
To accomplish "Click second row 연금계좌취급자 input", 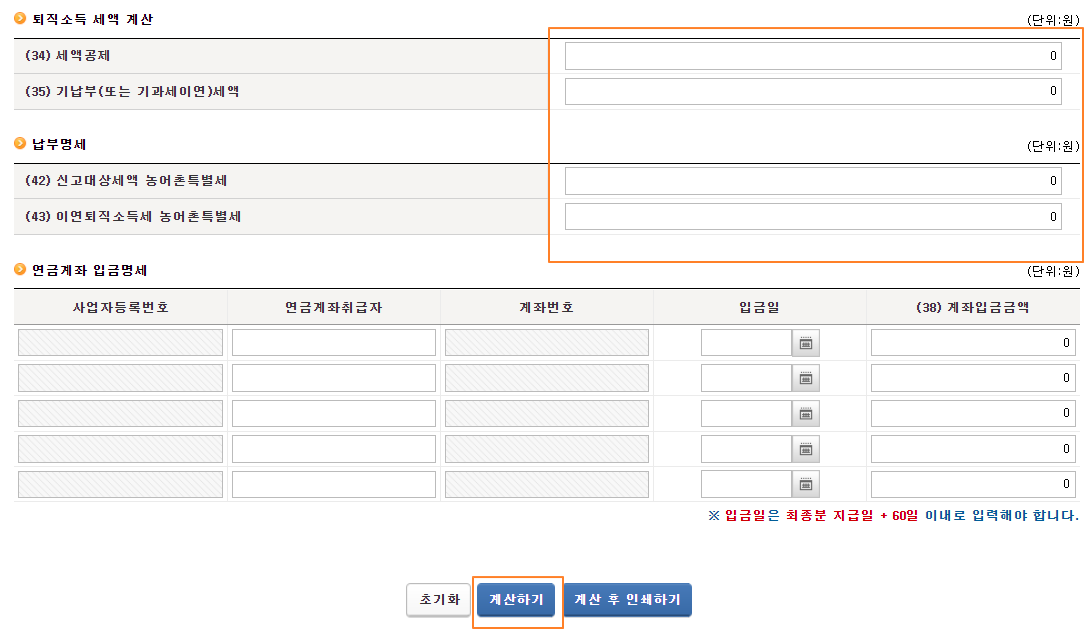I will [334, 378].
